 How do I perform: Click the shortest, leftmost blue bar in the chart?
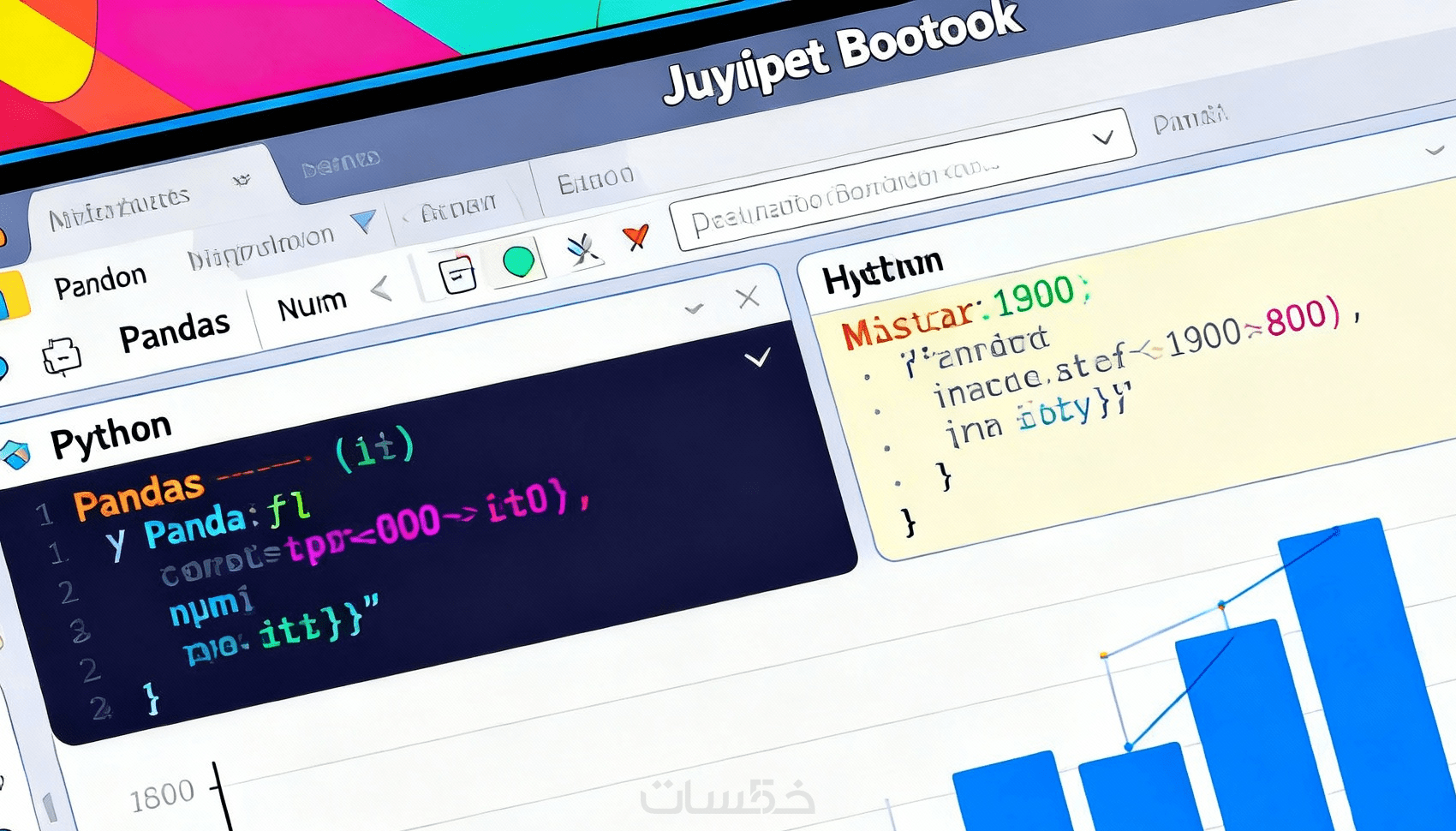coord(1011,792)
